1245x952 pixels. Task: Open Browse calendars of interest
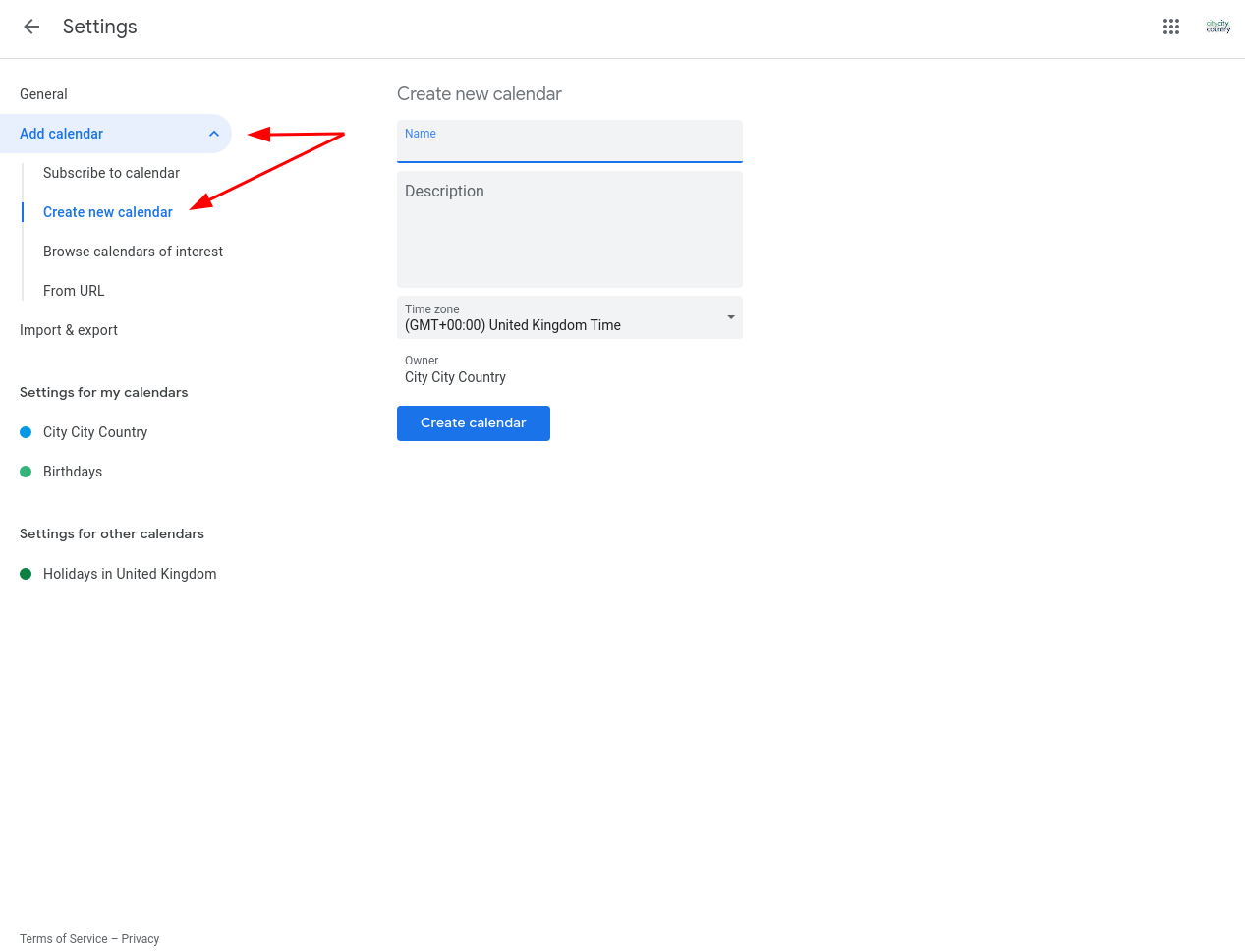133,252
